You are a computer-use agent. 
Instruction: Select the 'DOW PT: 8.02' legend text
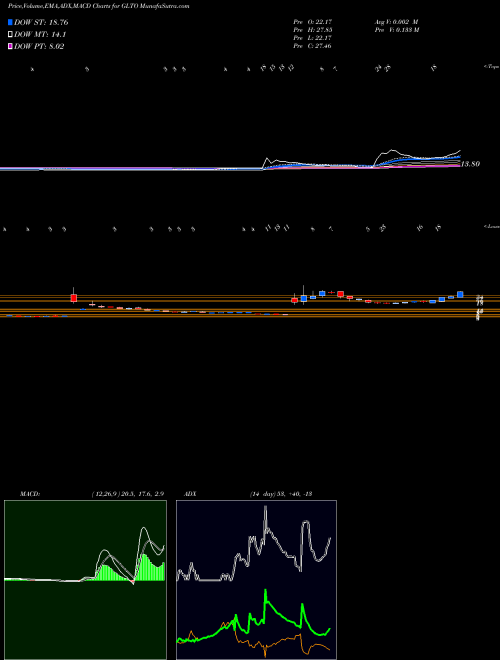pyautogui.click(x=39, y=46)
